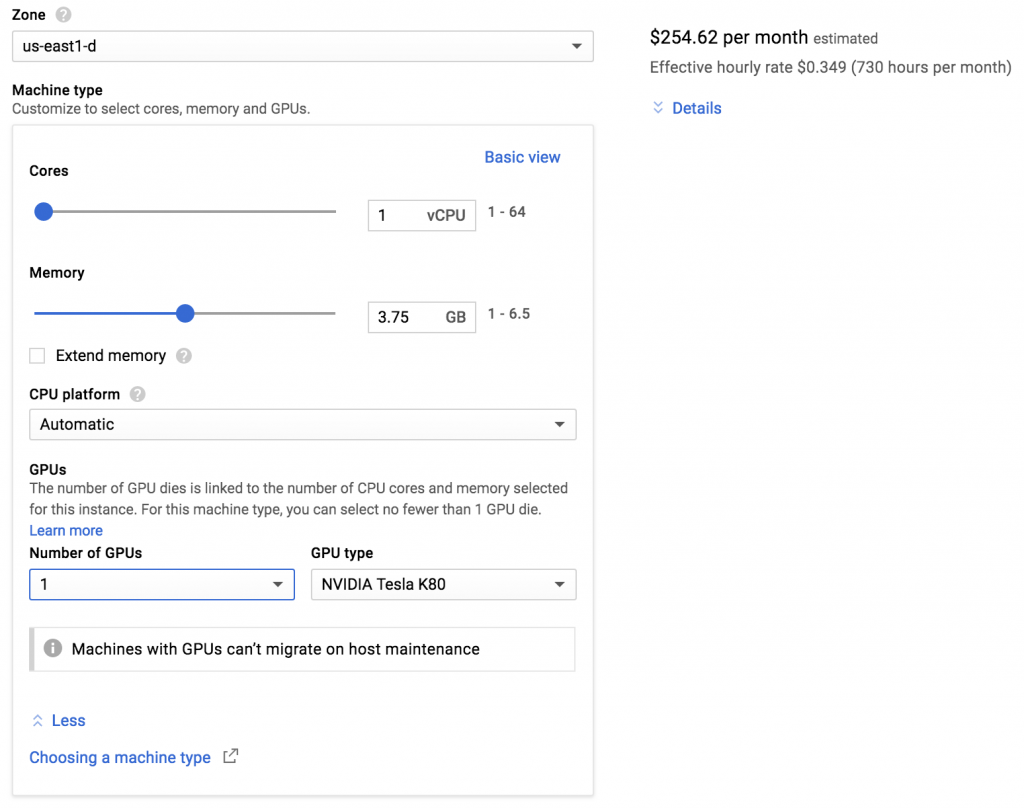Open the Extend memory help tooltip icon
Screen dimensions: 1024x808
[185, 355]
